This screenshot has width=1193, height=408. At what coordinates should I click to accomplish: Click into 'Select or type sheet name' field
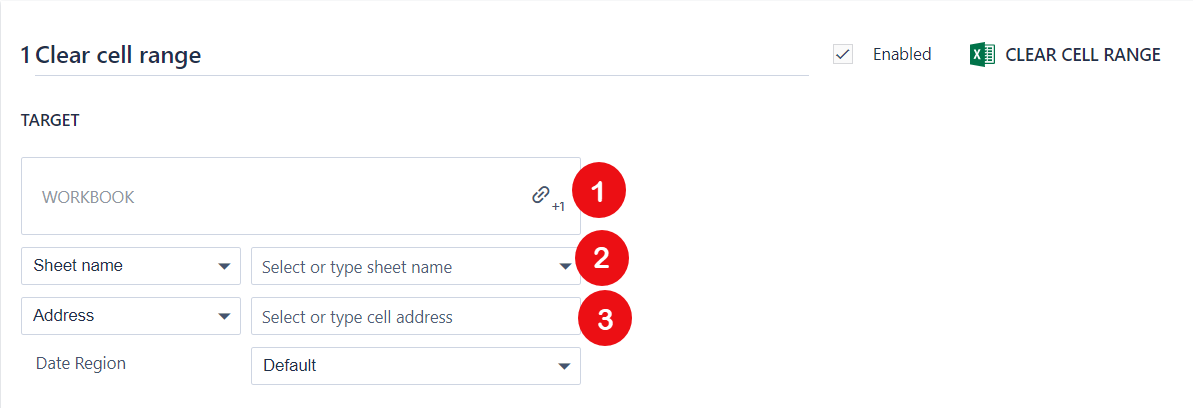tap(400, 267)
